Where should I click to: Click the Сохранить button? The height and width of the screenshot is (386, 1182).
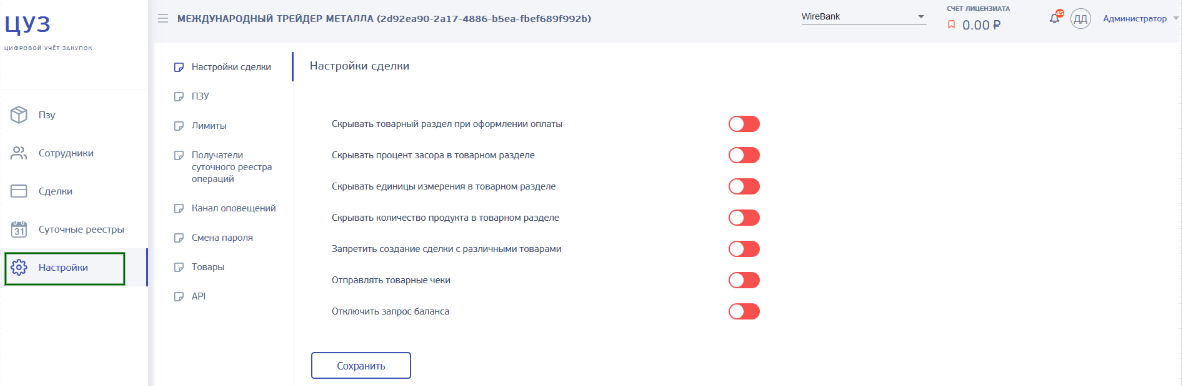point(361,366)
